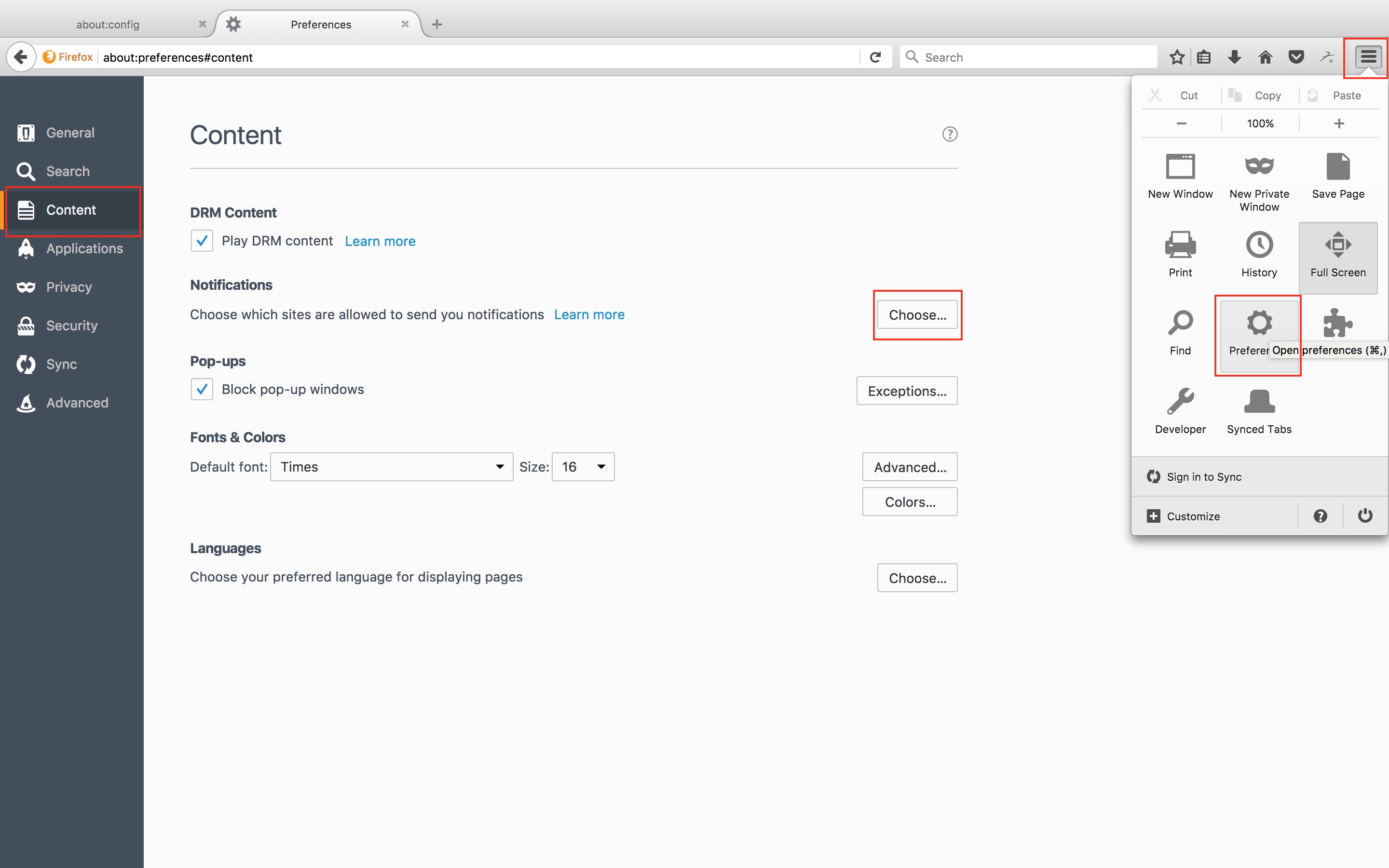Viewport: 1389px width, 868px height.
Task: Toggle Block pop-up windows checkbox
Action: (x=202, y=389)
